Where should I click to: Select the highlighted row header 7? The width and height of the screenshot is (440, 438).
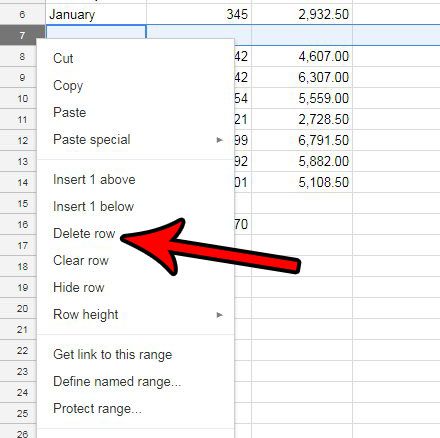(22, 35)
